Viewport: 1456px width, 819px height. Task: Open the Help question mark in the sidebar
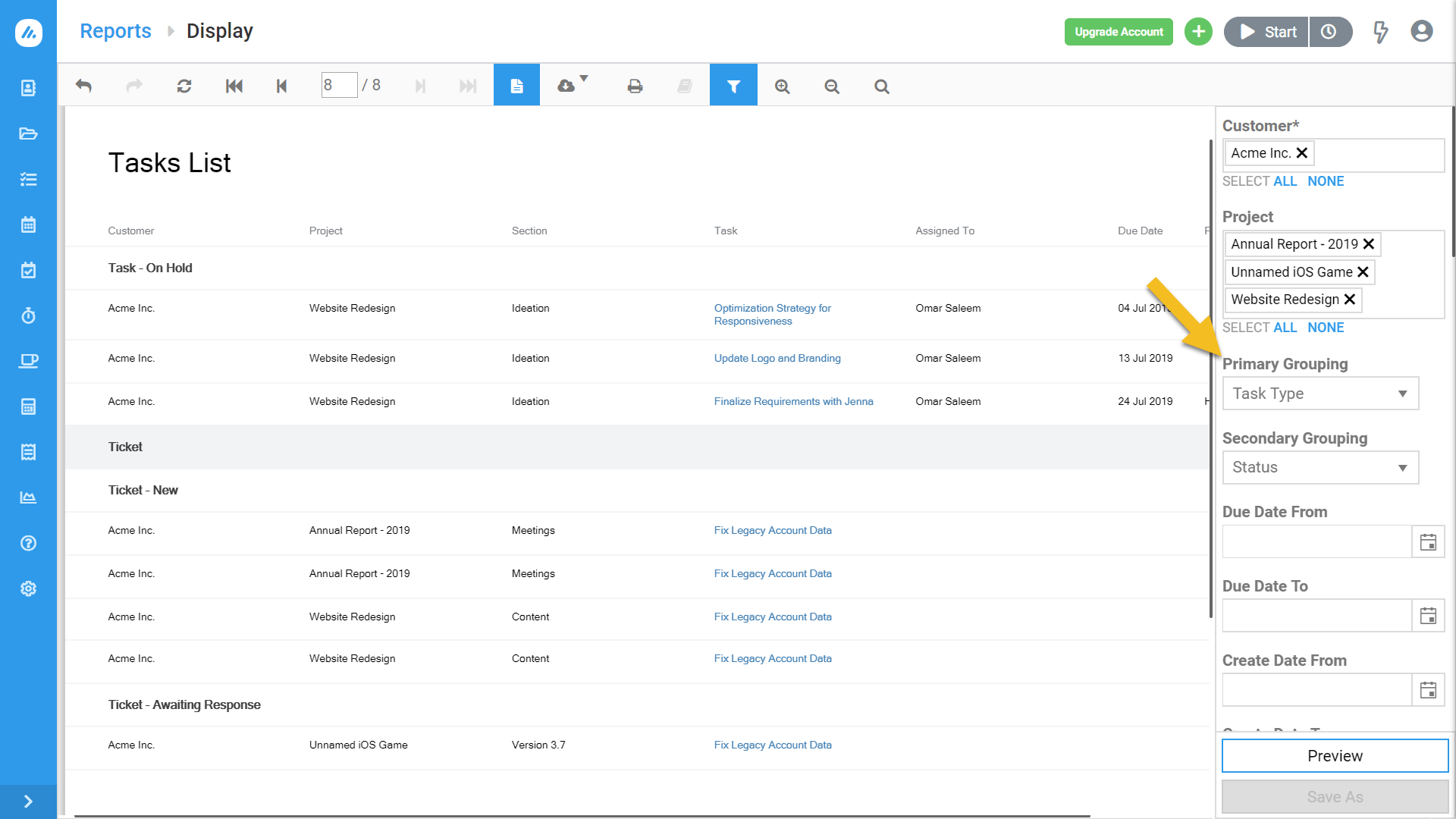coord(28,543)
